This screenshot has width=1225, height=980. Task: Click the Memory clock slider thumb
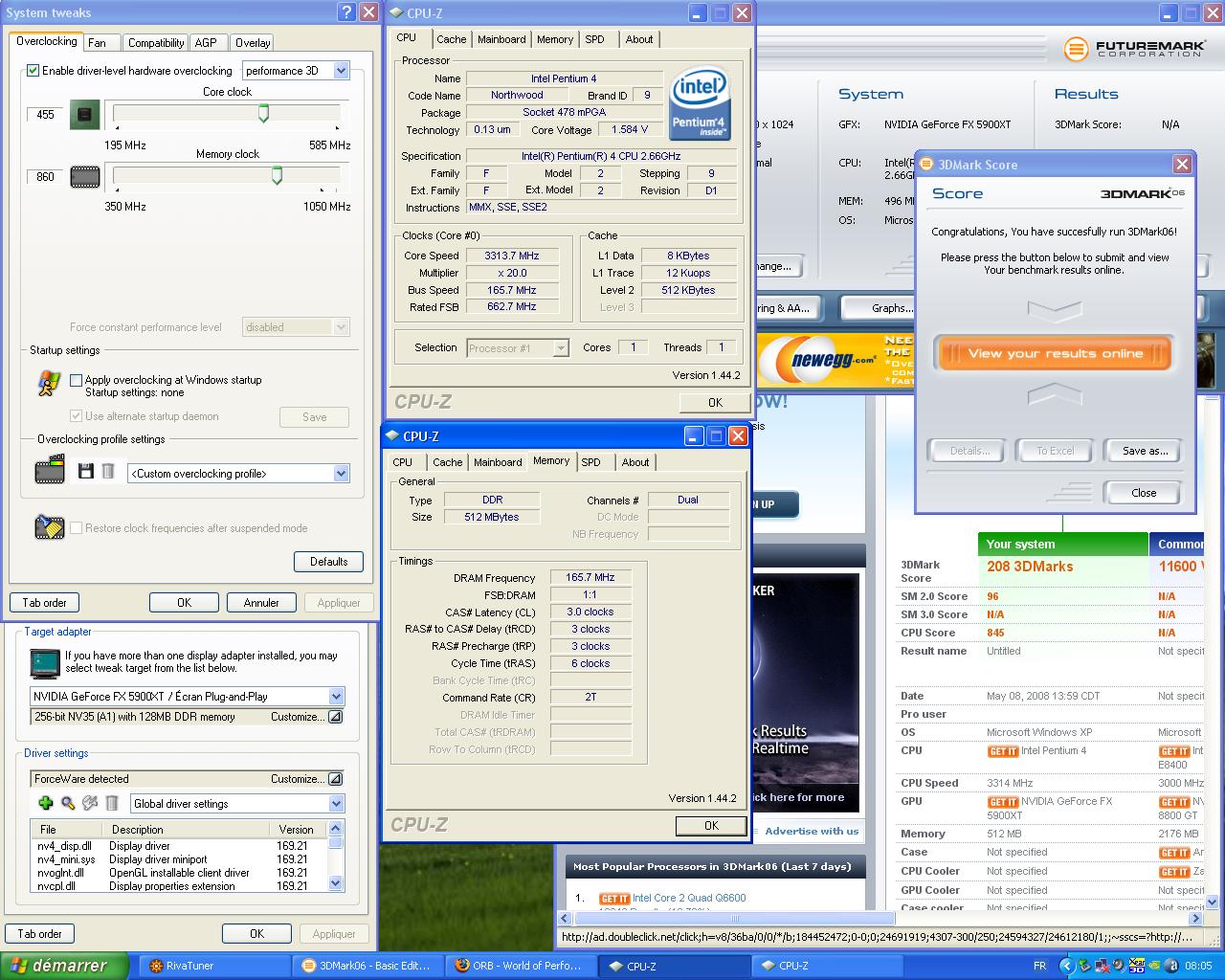(x=277, y=175)
